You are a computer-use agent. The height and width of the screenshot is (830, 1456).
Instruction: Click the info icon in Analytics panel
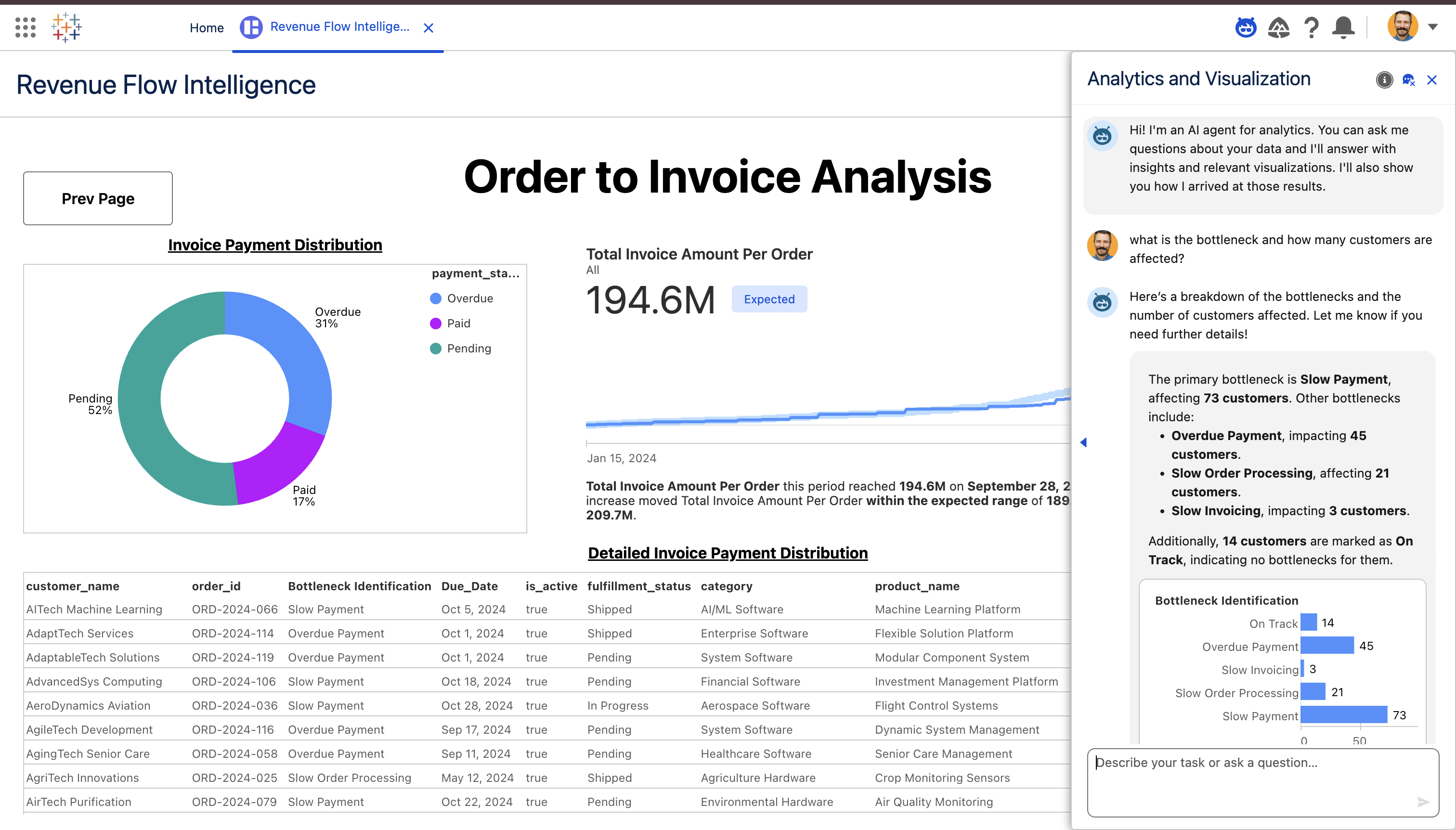pos(1384,80)
